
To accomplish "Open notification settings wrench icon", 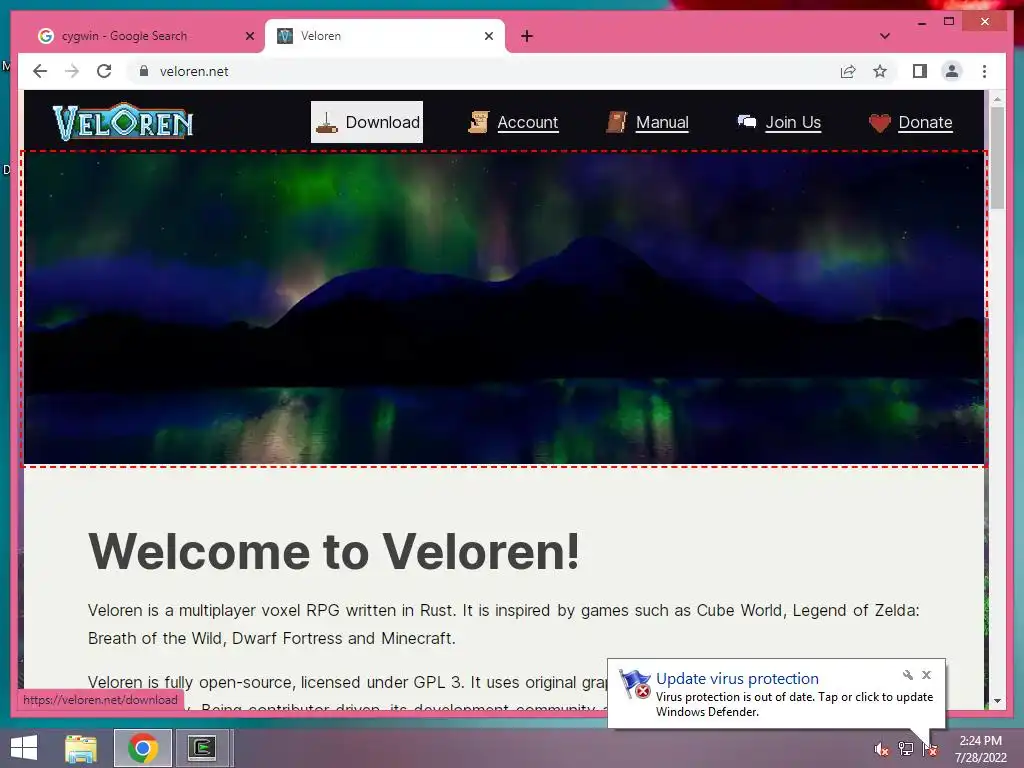I will pos(907,675).
